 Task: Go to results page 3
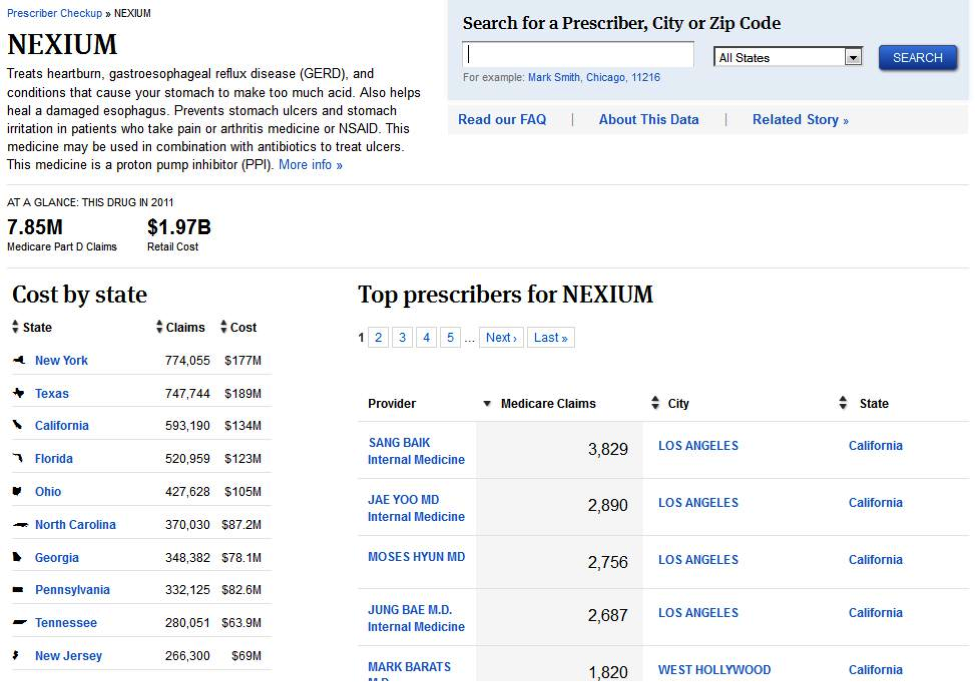coord(402,338)
